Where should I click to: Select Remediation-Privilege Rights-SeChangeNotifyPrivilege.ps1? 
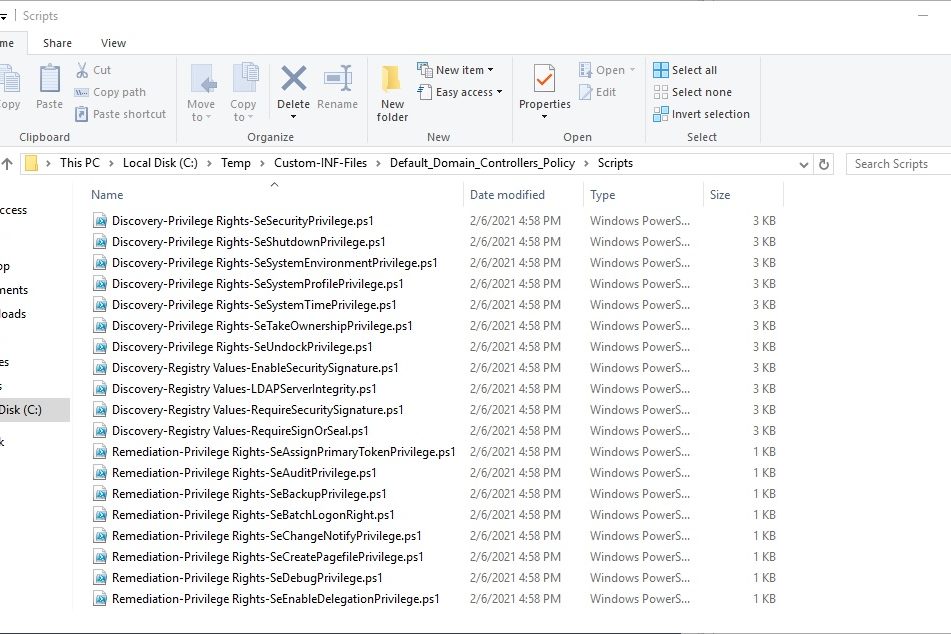click(267, 536)
